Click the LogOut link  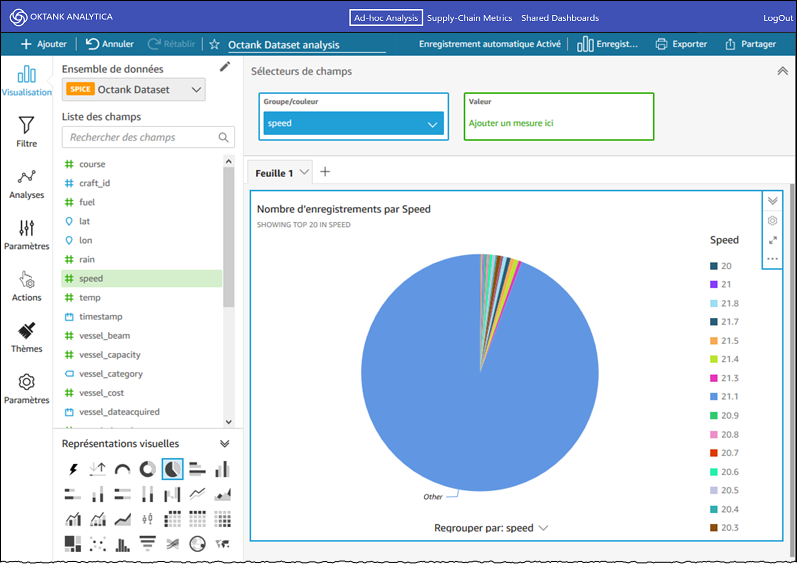[778, 18]
